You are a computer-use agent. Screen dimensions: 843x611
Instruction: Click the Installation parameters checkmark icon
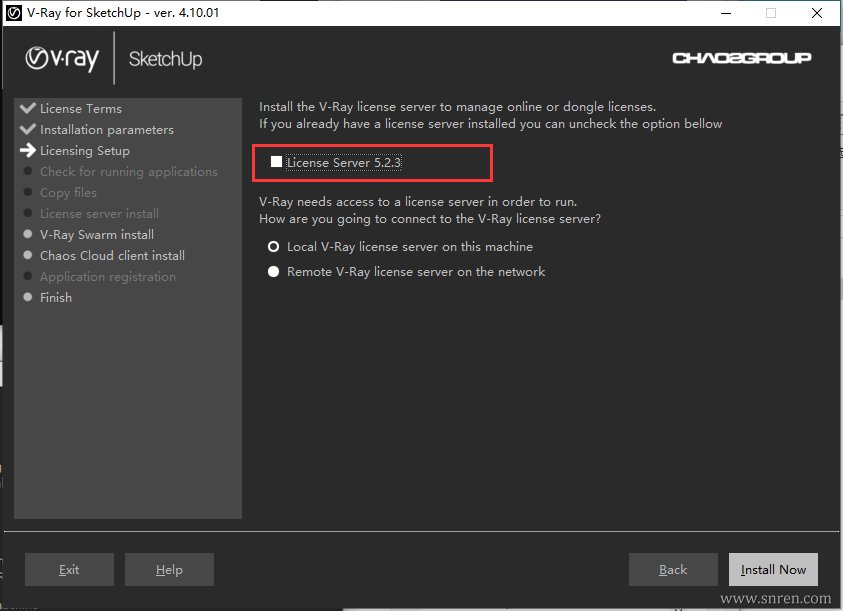(27, 129)
